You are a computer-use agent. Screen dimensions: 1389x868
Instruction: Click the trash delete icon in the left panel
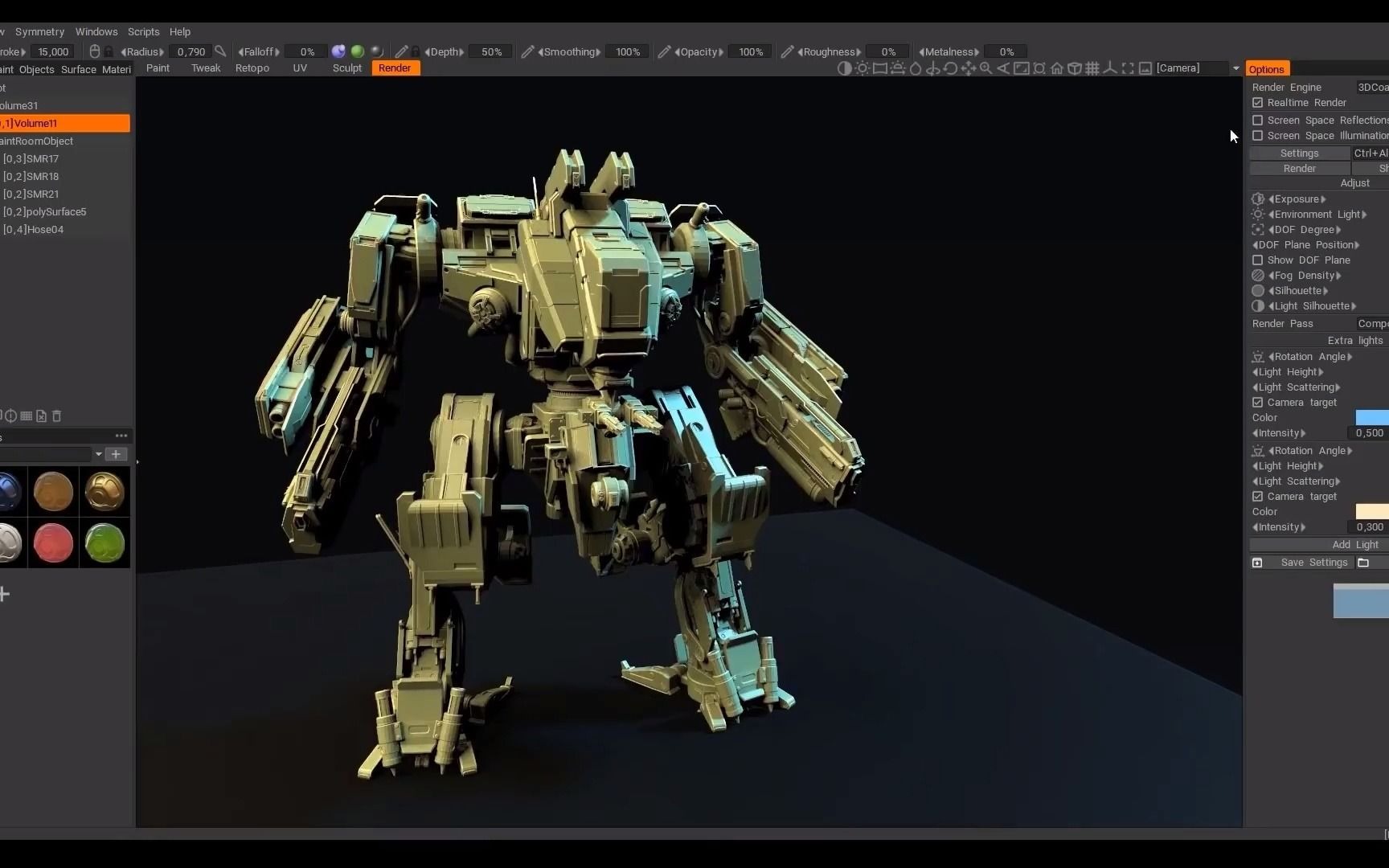coord(55,416)
